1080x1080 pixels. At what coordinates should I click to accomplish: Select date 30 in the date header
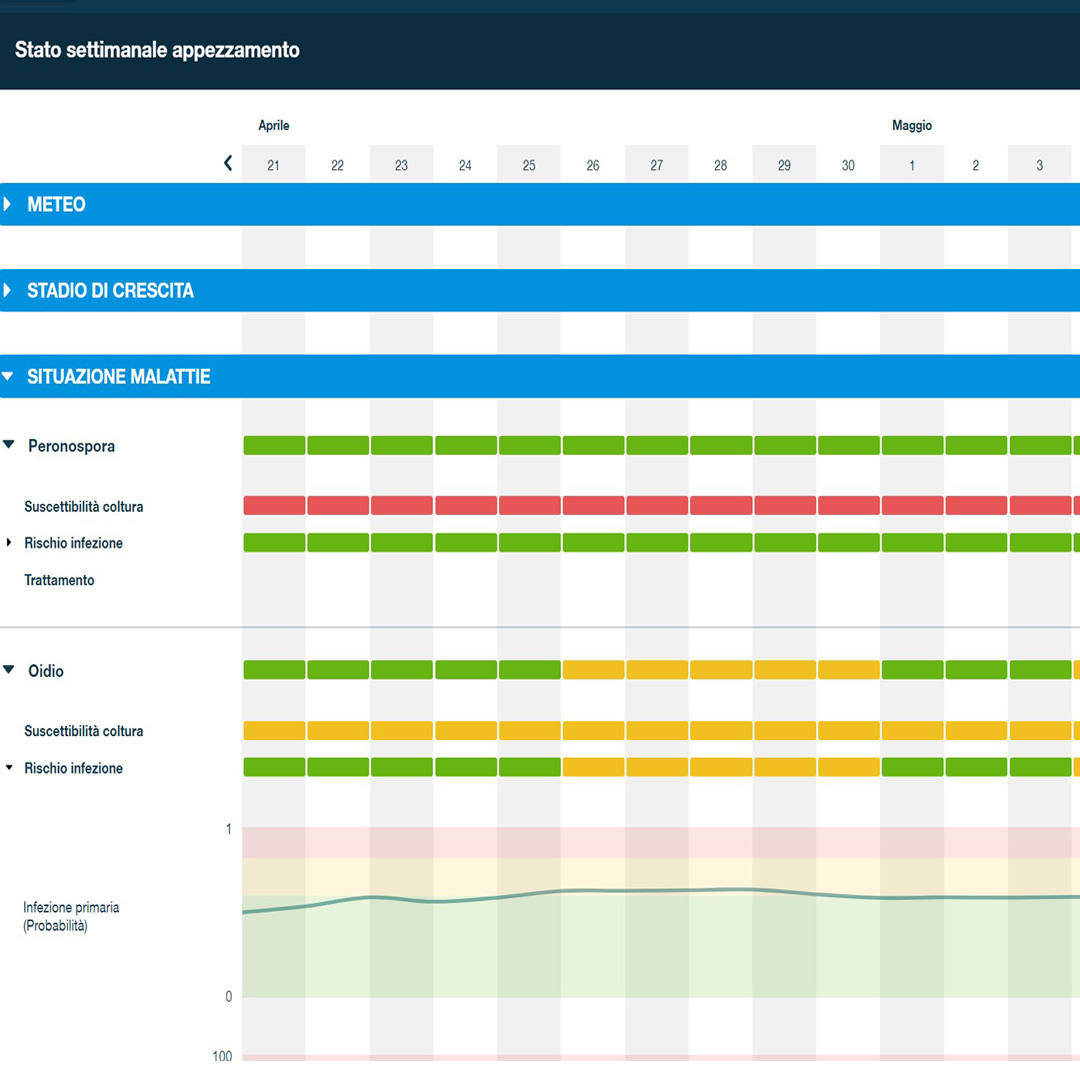(x=848, y=166)
